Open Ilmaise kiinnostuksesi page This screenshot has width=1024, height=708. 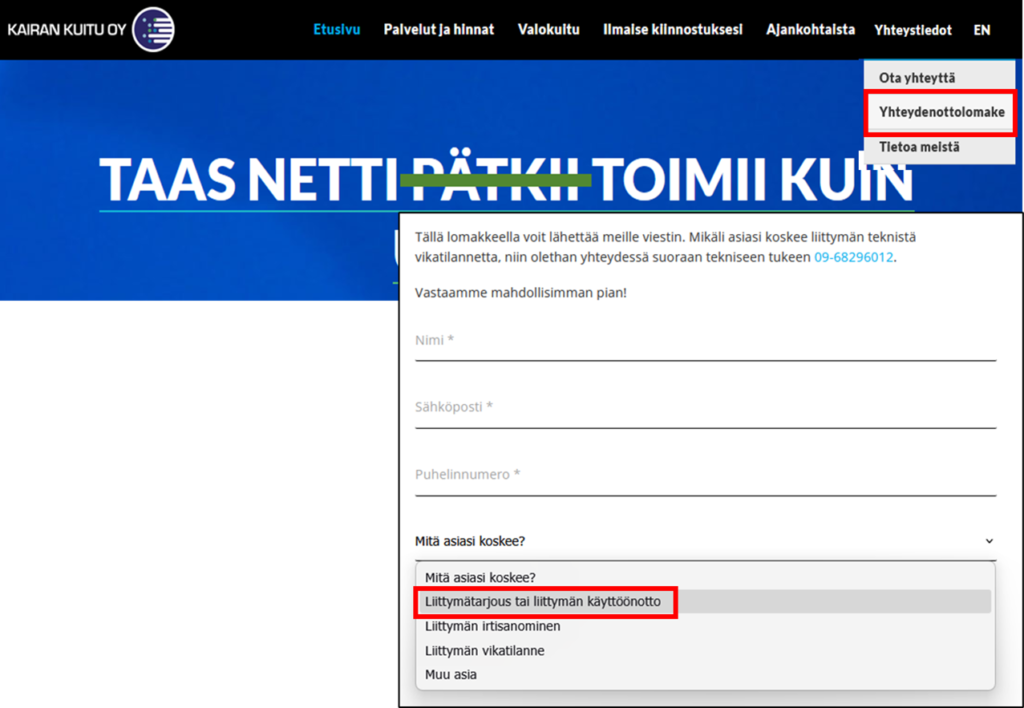pyautogui.click(x=672, y=30)
